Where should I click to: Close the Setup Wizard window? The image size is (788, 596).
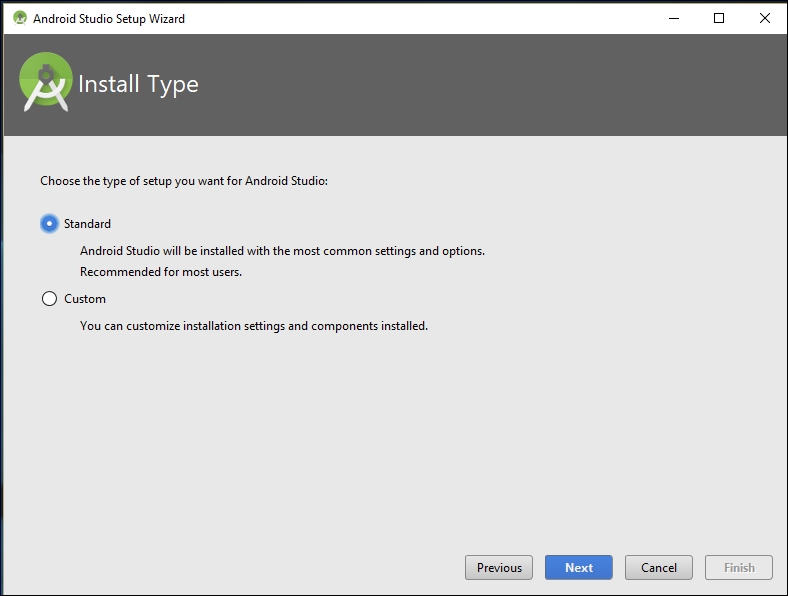(764, 19)
